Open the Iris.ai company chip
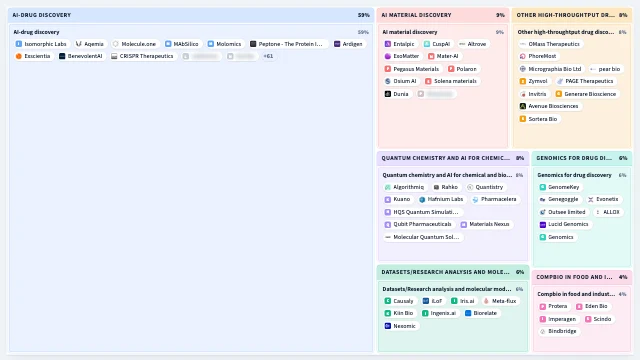 click(x=463, y=301)
